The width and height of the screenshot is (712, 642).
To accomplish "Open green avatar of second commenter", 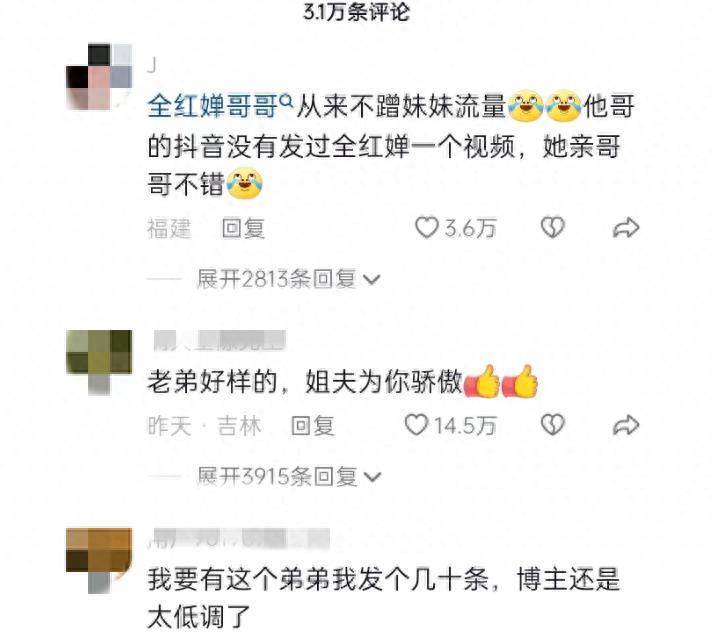I will [x=99, y=362].
